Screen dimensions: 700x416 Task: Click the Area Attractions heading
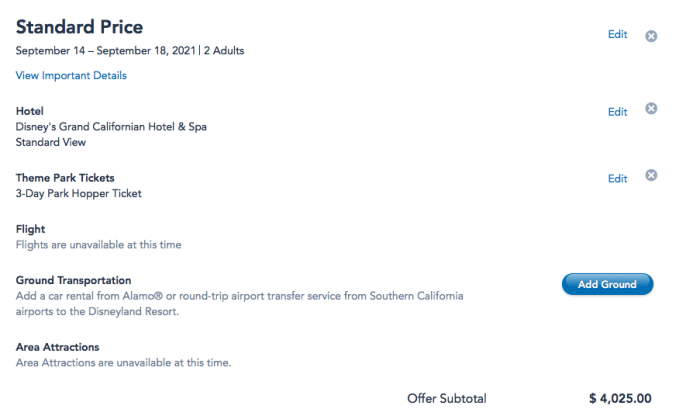pyautogui.click(x=57, y=347)
